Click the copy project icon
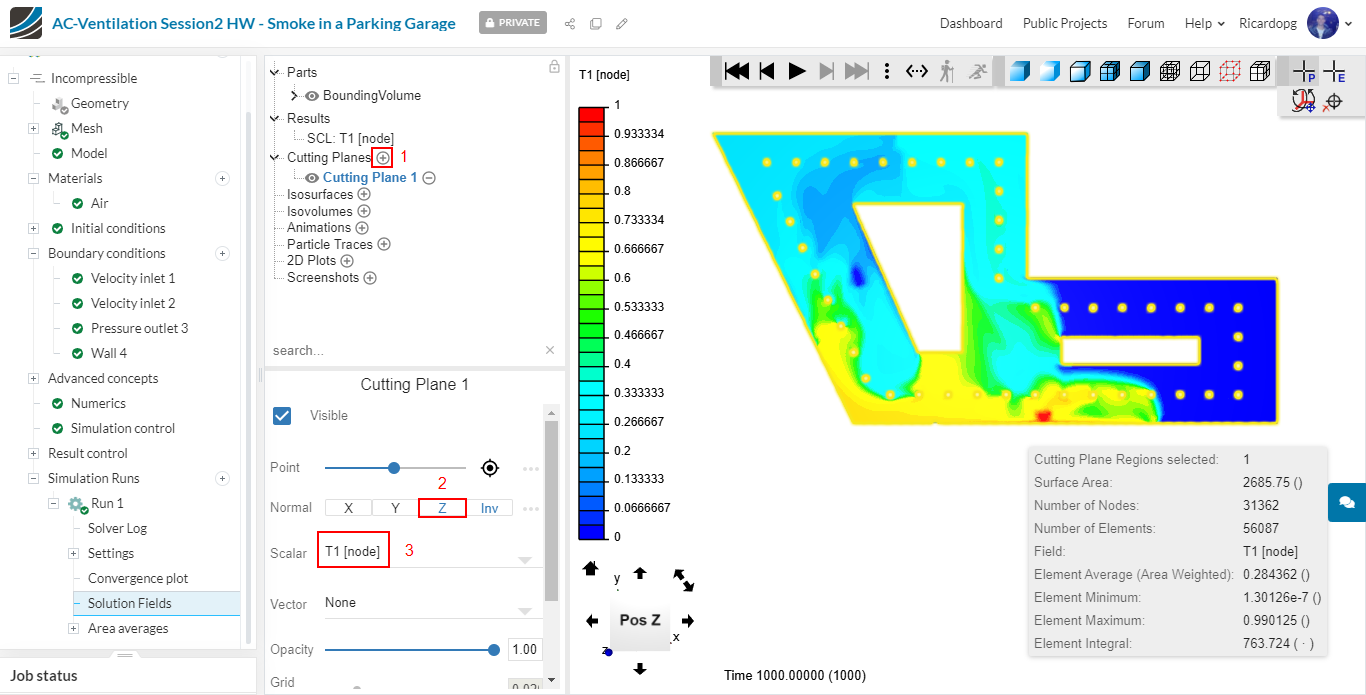Screen dimensions: 1366x695 click(x=596, y=23)
